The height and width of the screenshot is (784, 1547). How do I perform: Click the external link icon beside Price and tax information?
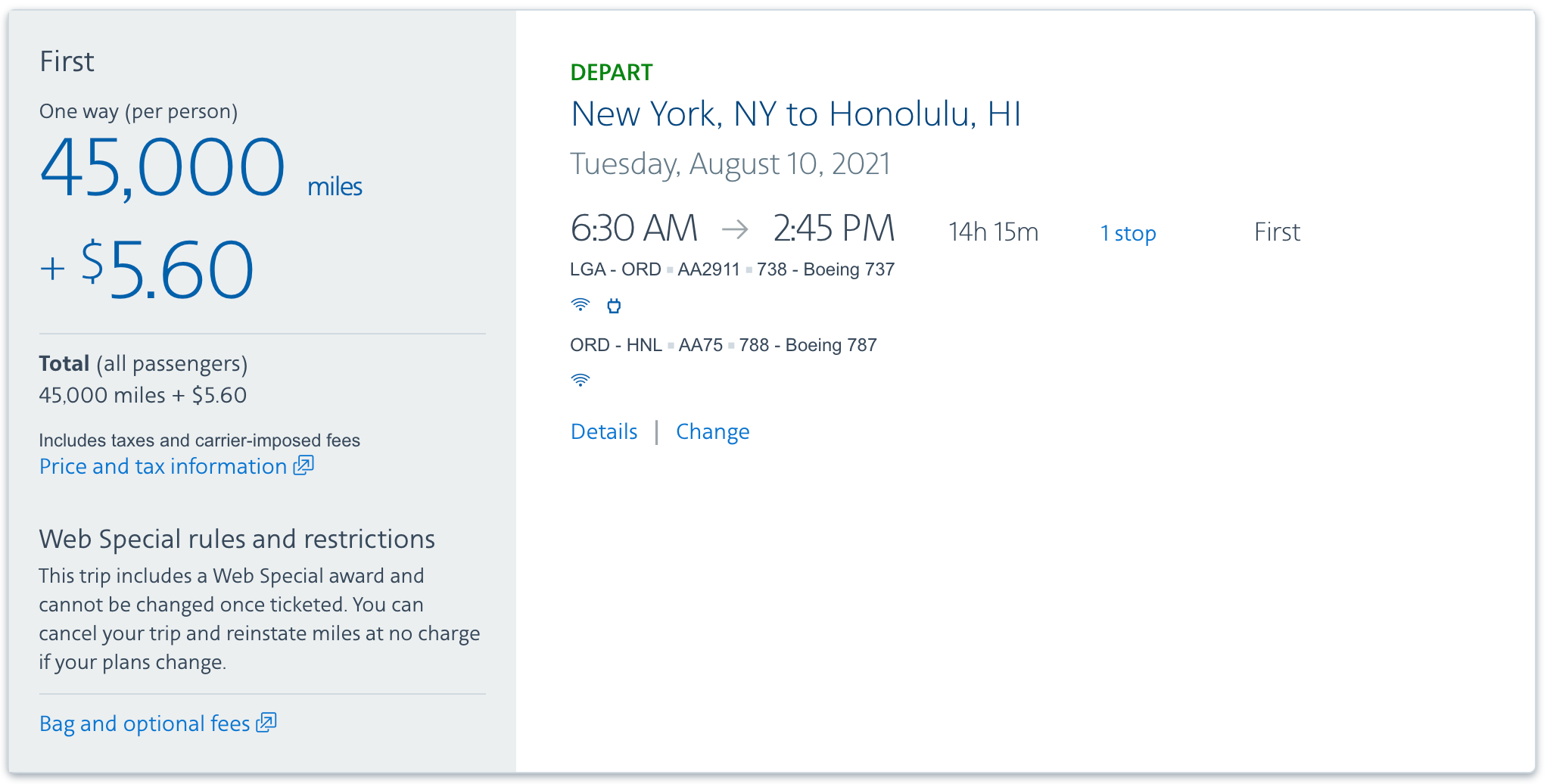(303, 465)
